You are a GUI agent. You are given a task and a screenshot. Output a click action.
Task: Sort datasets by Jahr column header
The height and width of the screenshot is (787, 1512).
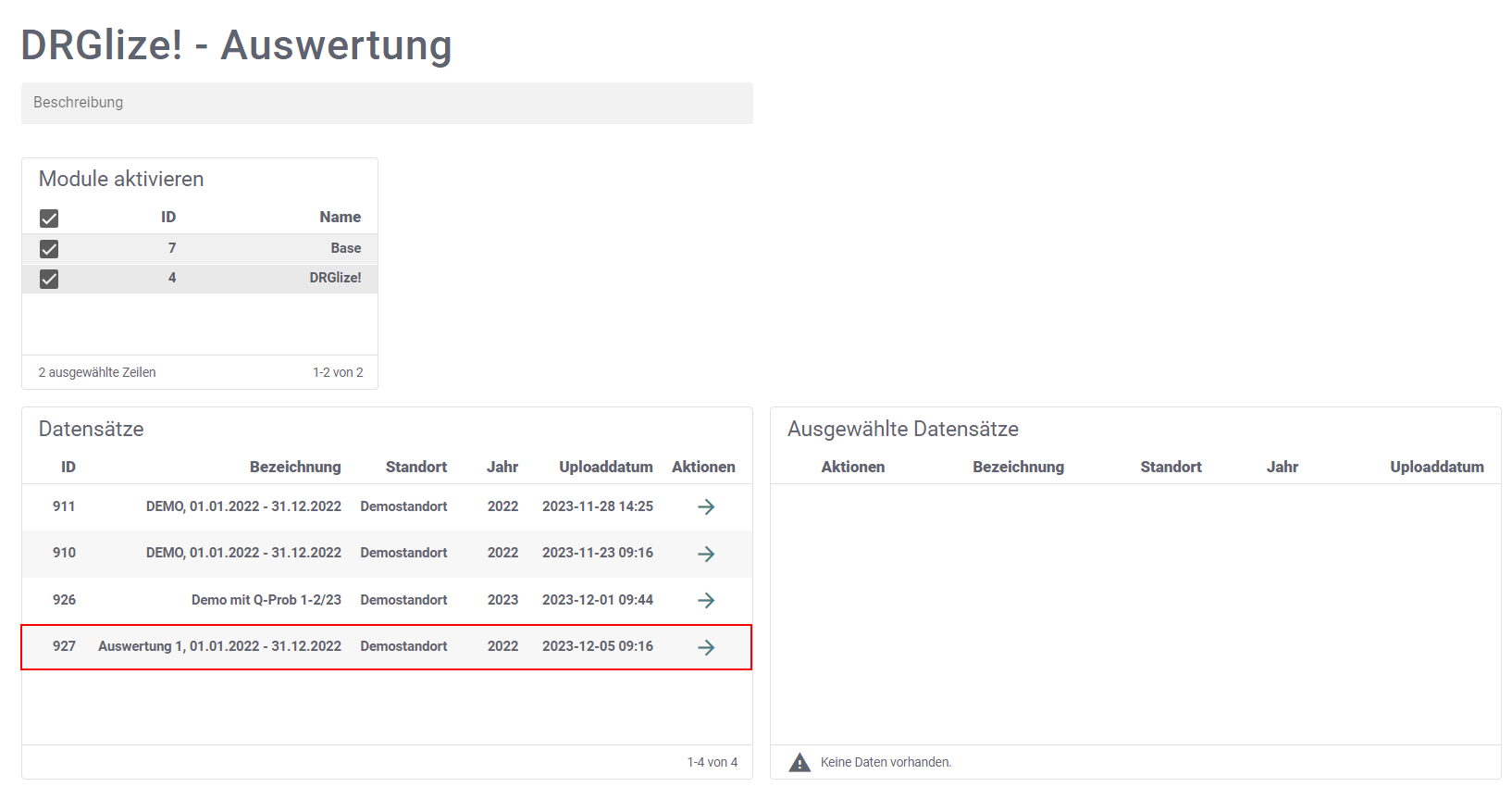(x=502, y=467)
